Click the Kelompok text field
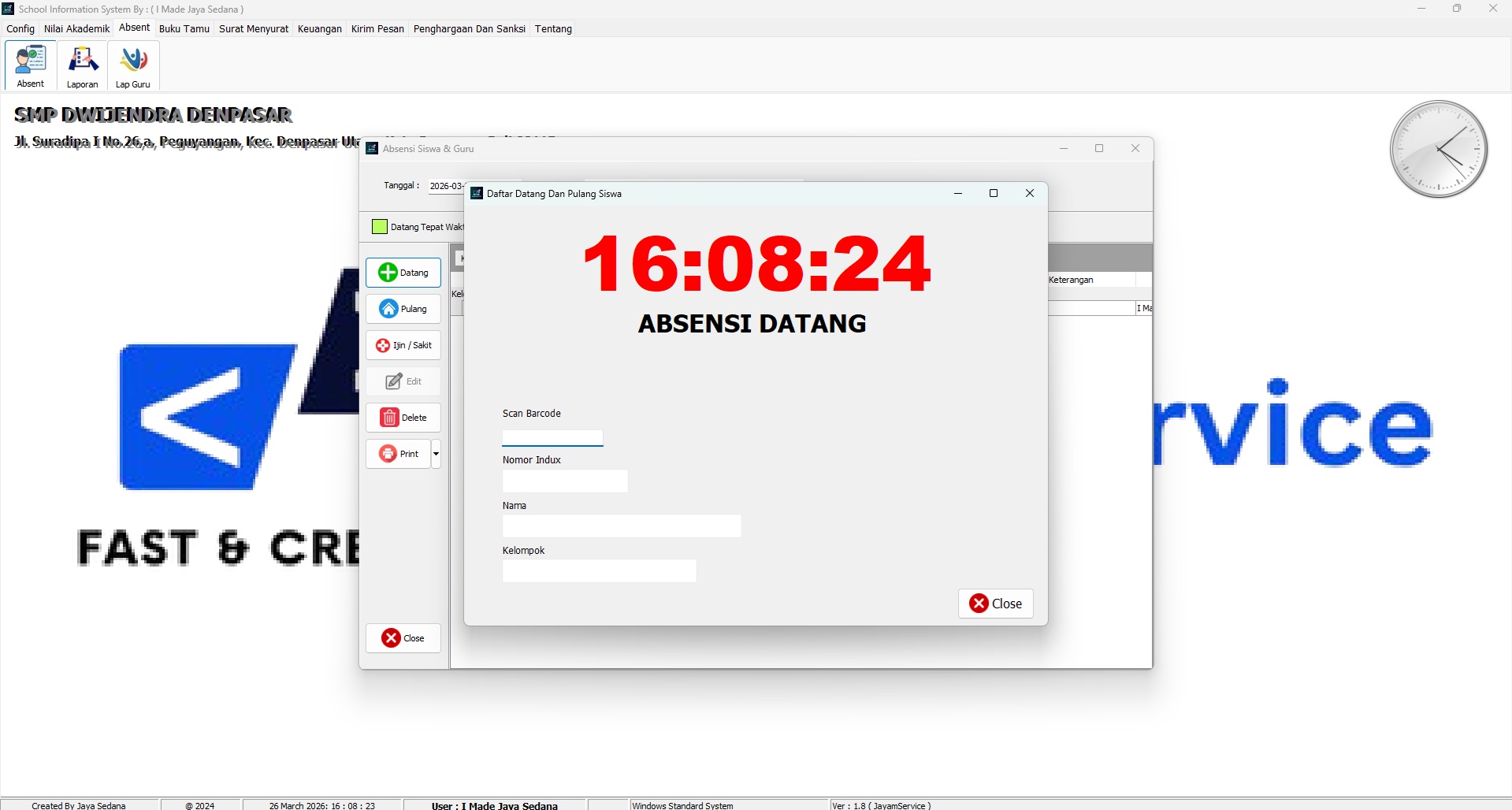This screenshot has width=1512, height=810. 599,571
